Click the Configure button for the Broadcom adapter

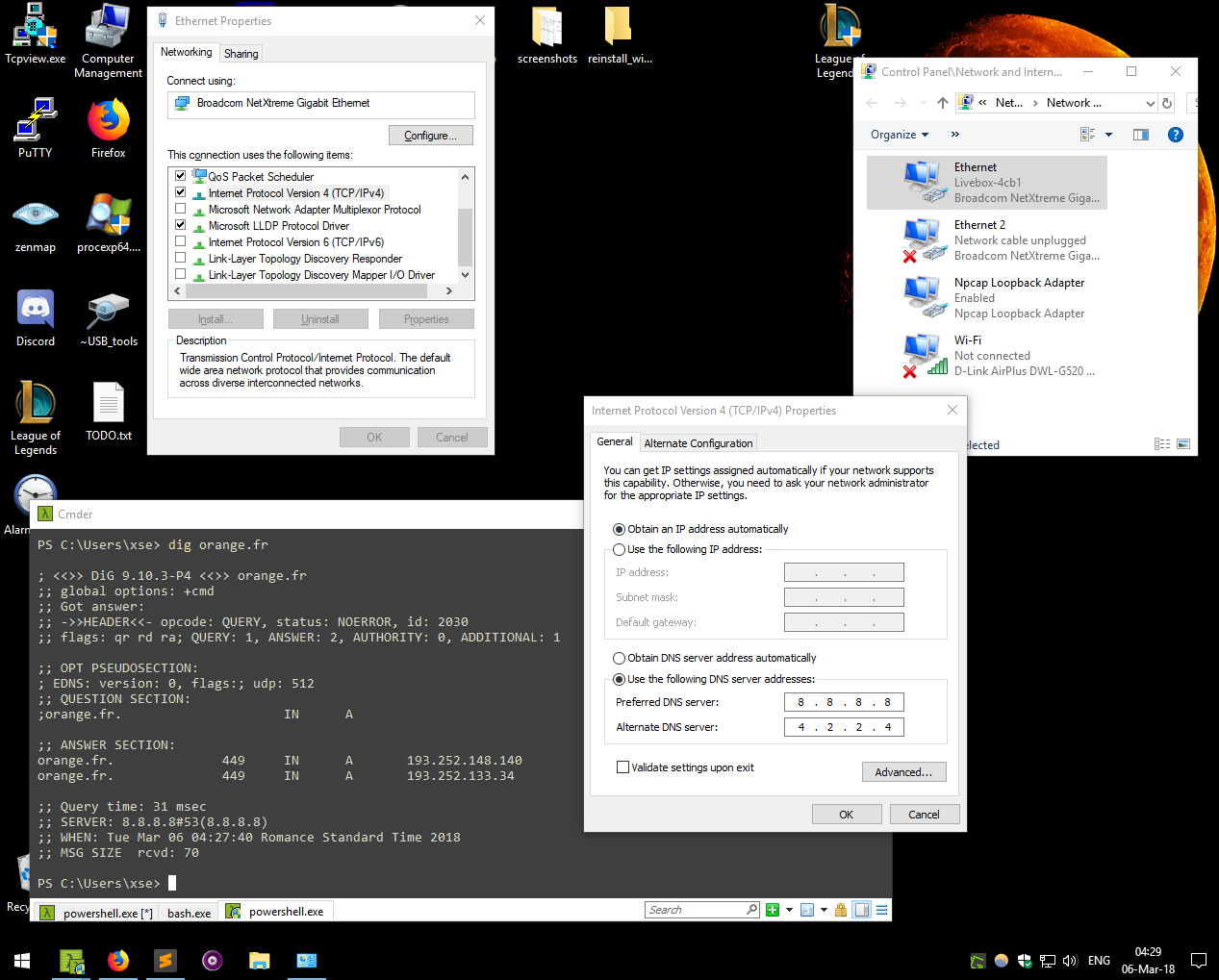click(430, 135)
